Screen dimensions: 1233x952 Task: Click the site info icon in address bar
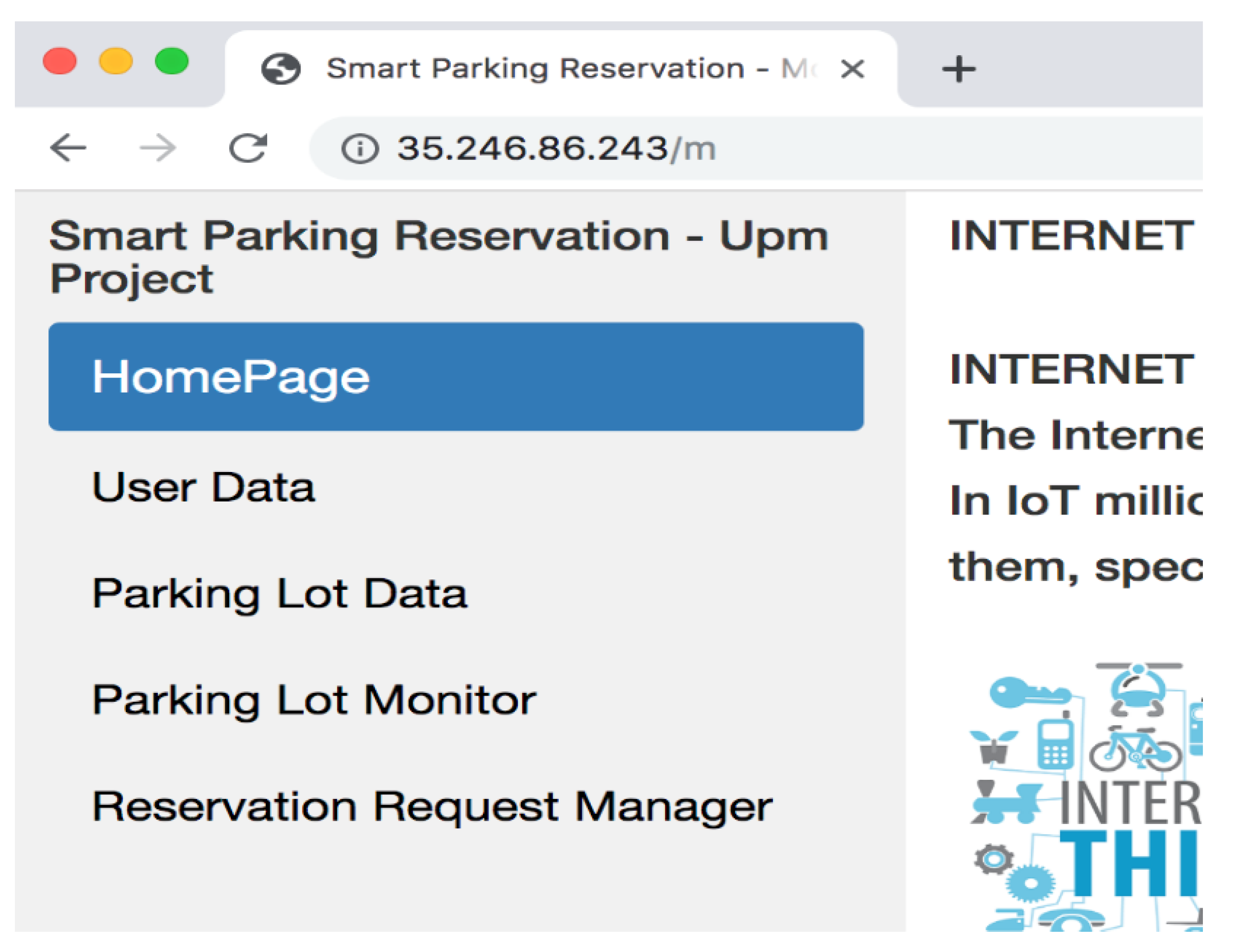(359, 149)
